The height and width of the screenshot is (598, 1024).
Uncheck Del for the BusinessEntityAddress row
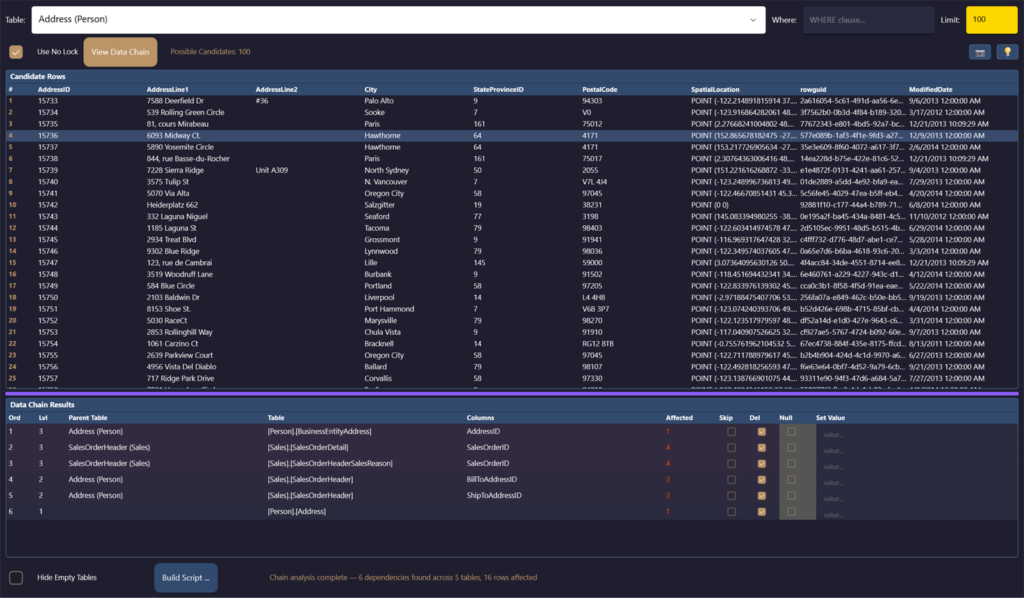[x=761, y=432]
